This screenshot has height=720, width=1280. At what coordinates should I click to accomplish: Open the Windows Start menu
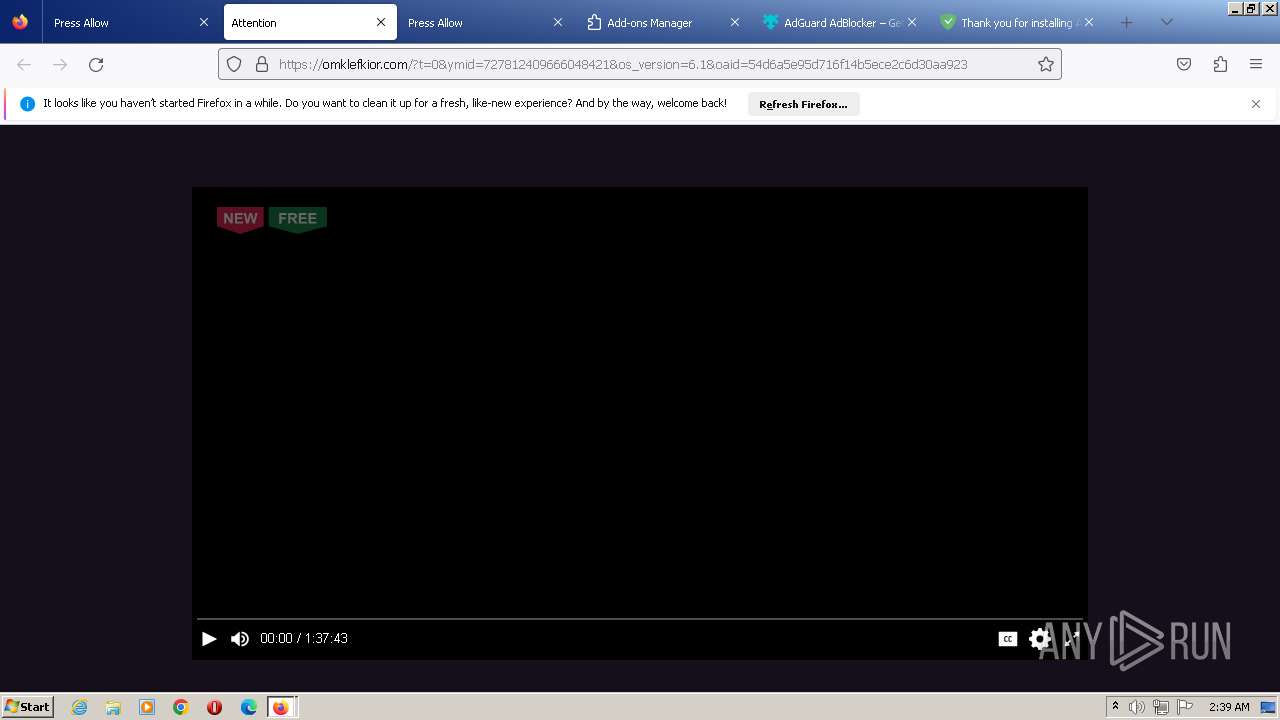pyautogui.click(x=28, y=707)
